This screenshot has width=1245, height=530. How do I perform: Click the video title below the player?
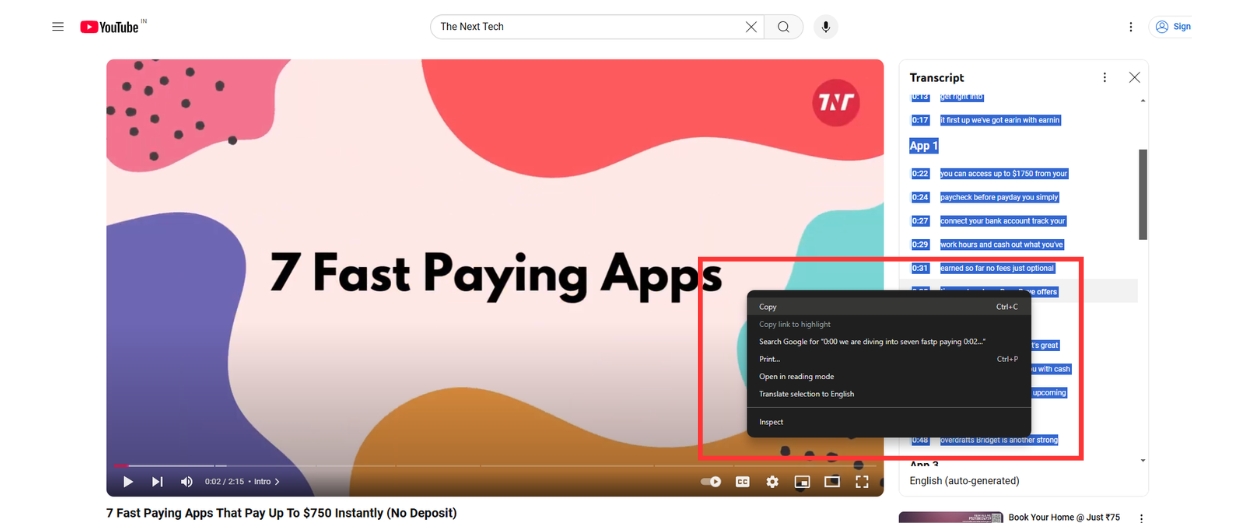click(x=282, y=513)
